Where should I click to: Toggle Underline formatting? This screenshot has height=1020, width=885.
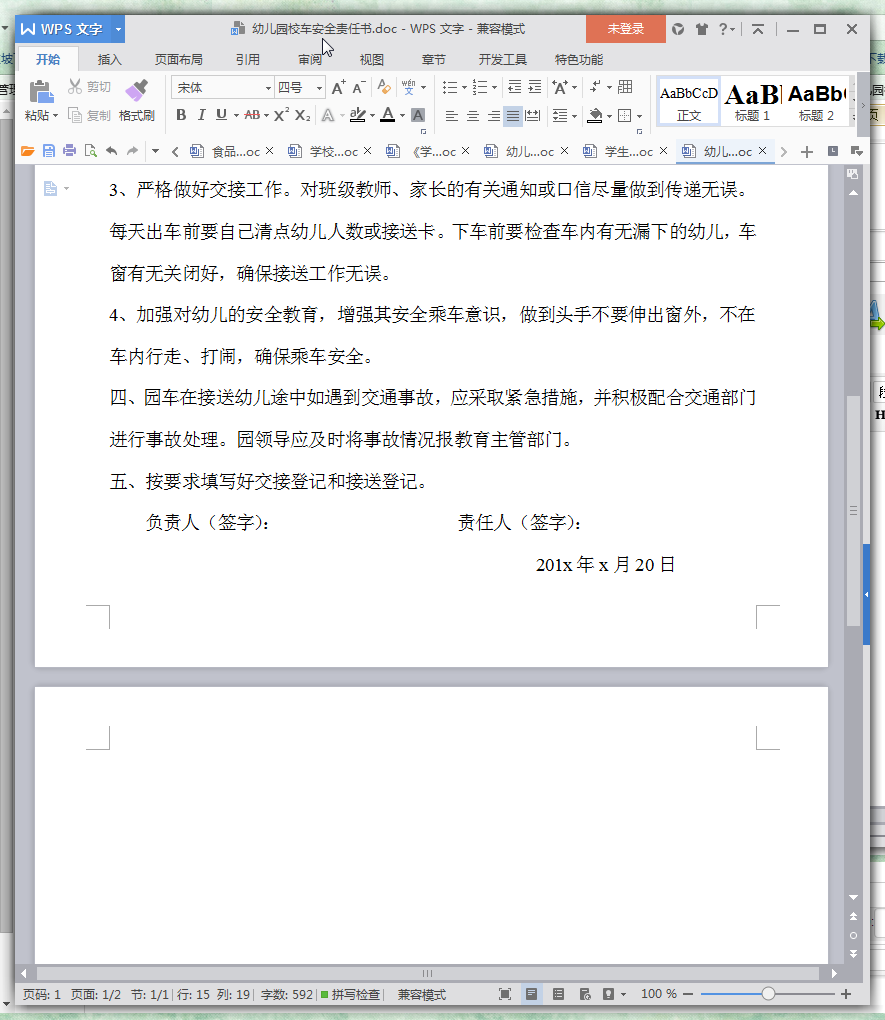pos(221,115)
